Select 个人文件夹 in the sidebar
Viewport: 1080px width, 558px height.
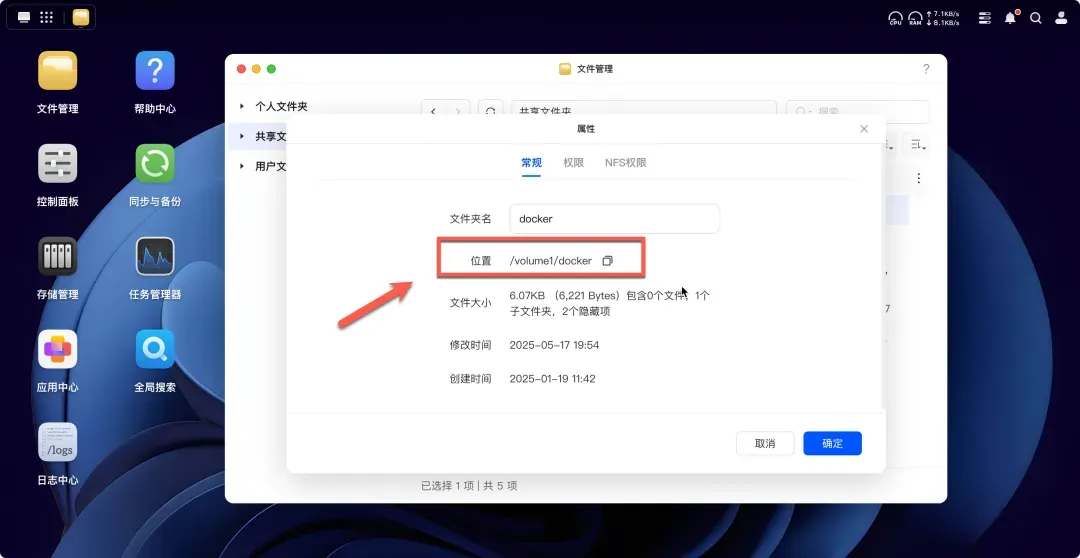click(x=281, y=107)
